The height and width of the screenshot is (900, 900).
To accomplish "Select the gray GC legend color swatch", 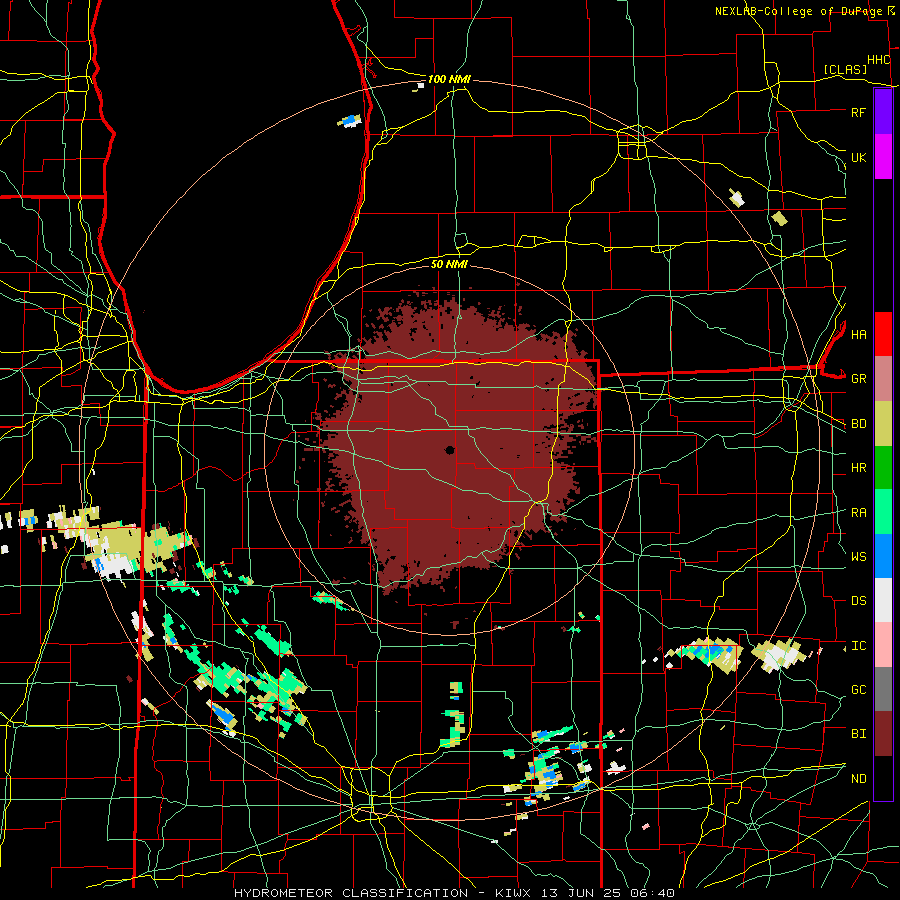I will click(883, 689).
